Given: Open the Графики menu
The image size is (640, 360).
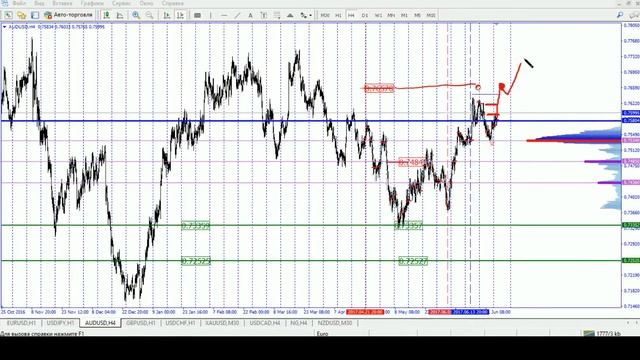Looking at the screenshot, I should pos(92,3).
